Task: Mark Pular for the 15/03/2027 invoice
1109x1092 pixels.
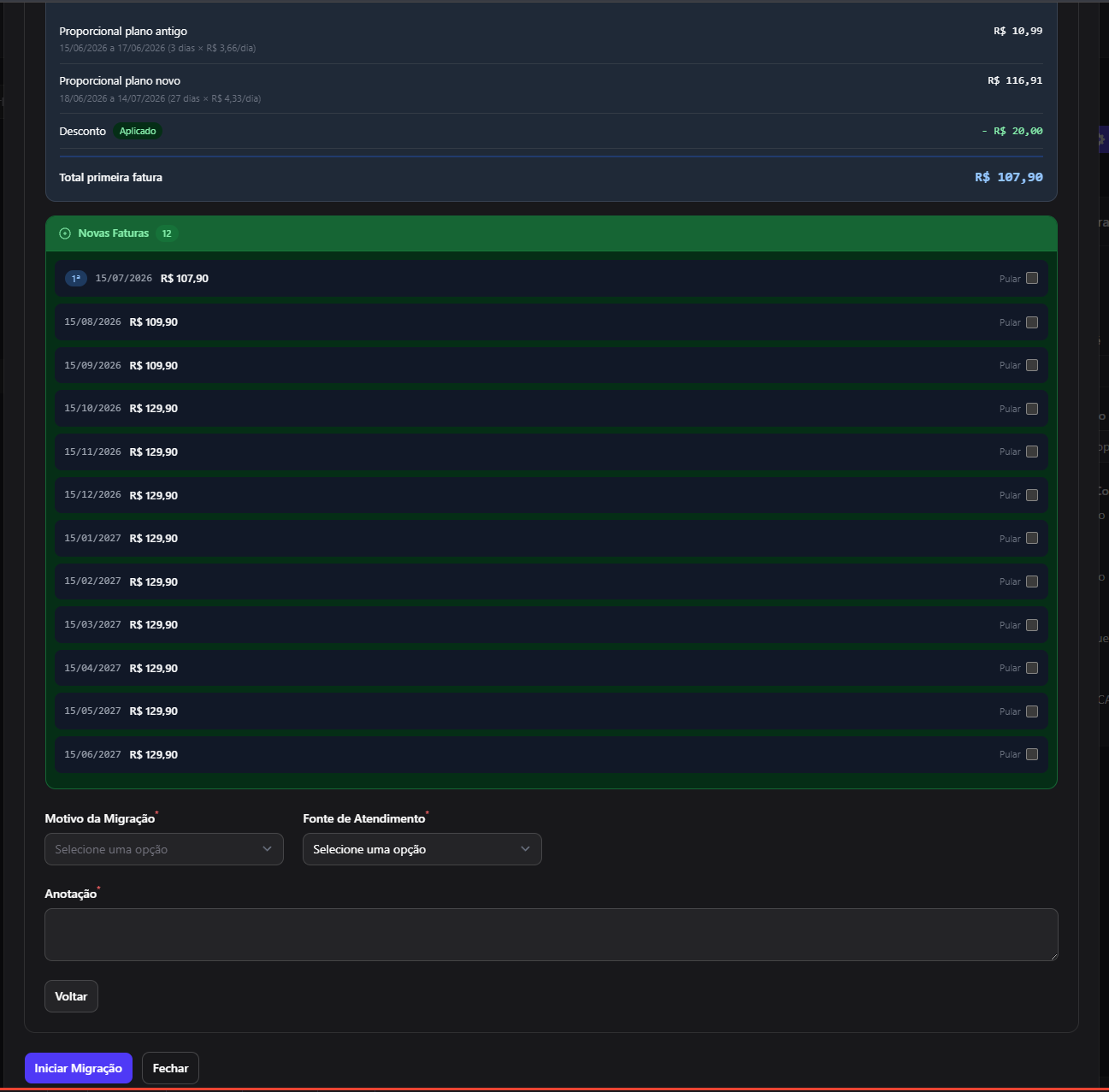Action: coord(1032,625)
